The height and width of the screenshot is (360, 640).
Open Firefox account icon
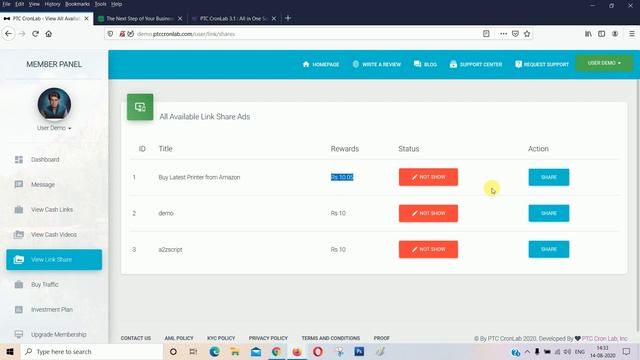(615, 34)
